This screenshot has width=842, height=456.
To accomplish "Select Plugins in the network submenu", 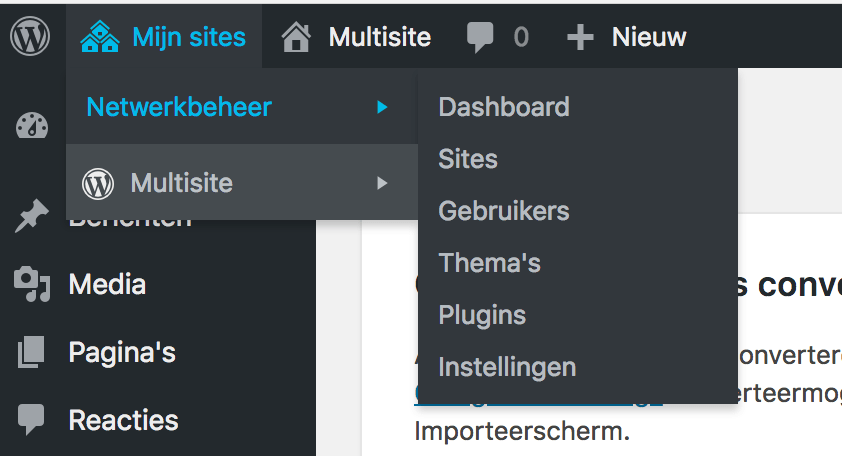I will pos(482,315).
